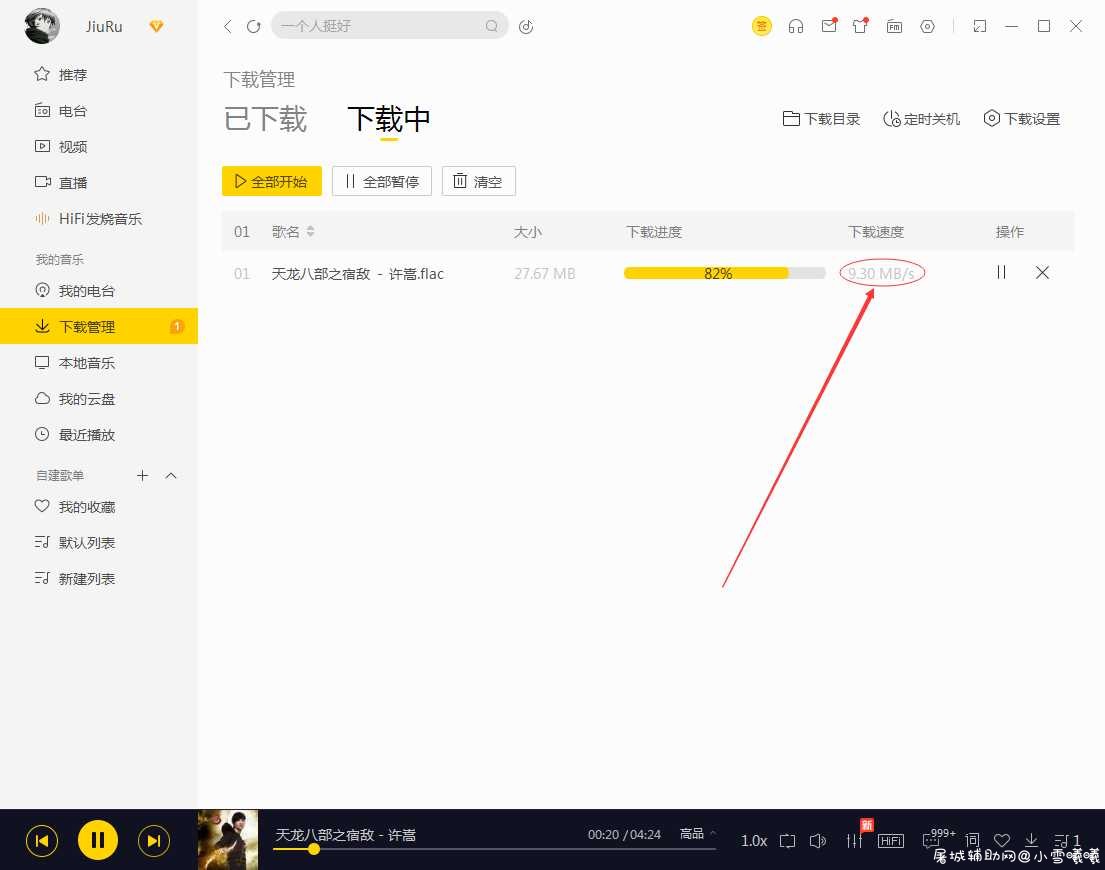Open the play queue list icon

point(1067,840)
